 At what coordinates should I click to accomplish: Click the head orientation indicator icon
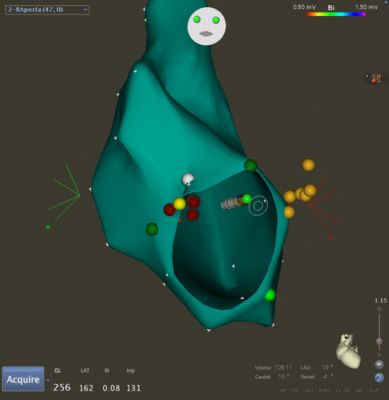[x=206, y=26]
